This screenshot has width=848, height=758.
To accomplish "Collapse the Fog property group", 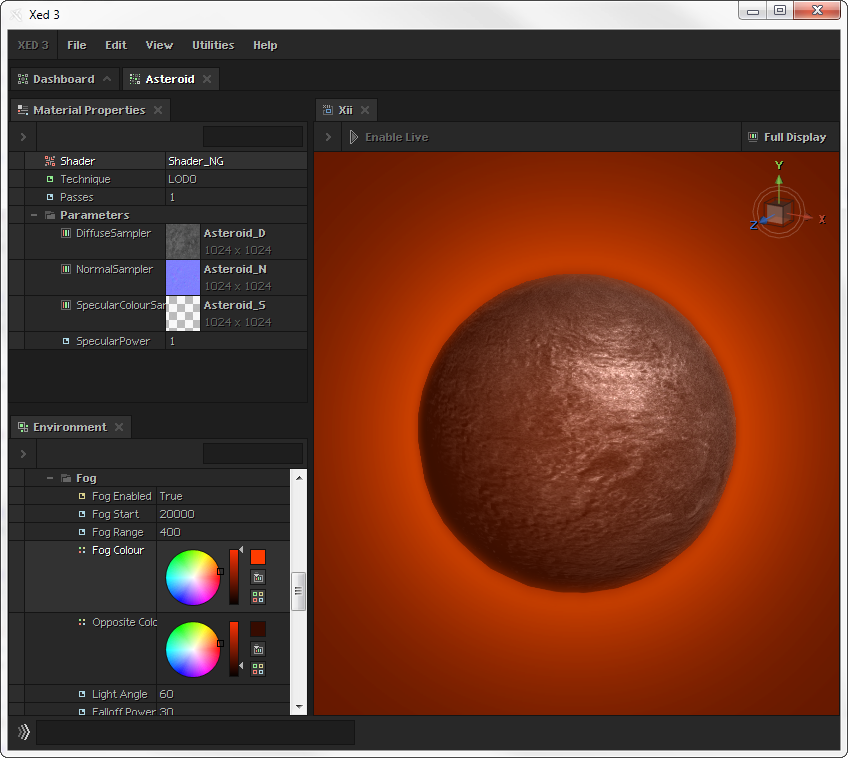I will coord(50,478).
